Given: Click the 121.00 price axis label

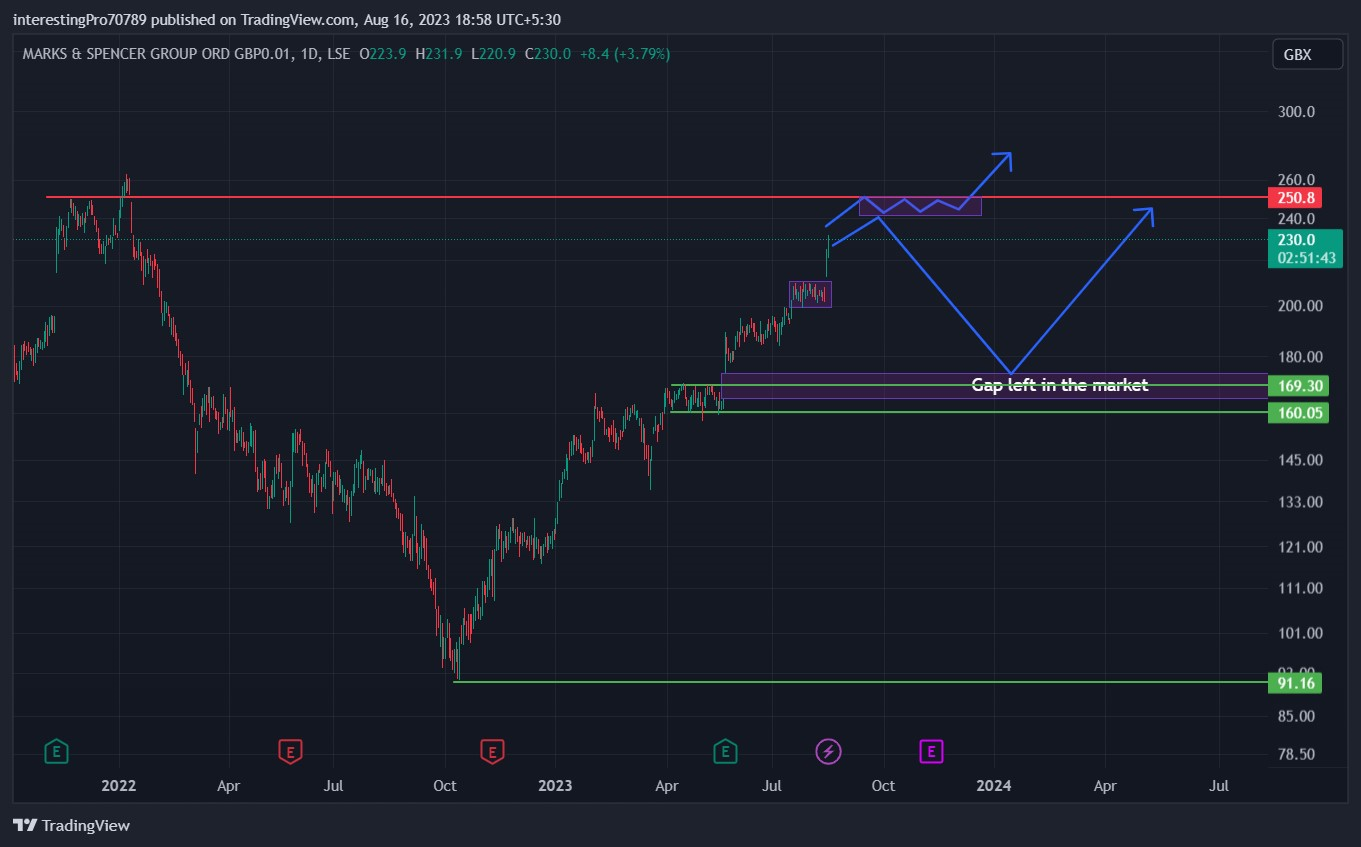Looking at the screenshot, I should 1300,547.
